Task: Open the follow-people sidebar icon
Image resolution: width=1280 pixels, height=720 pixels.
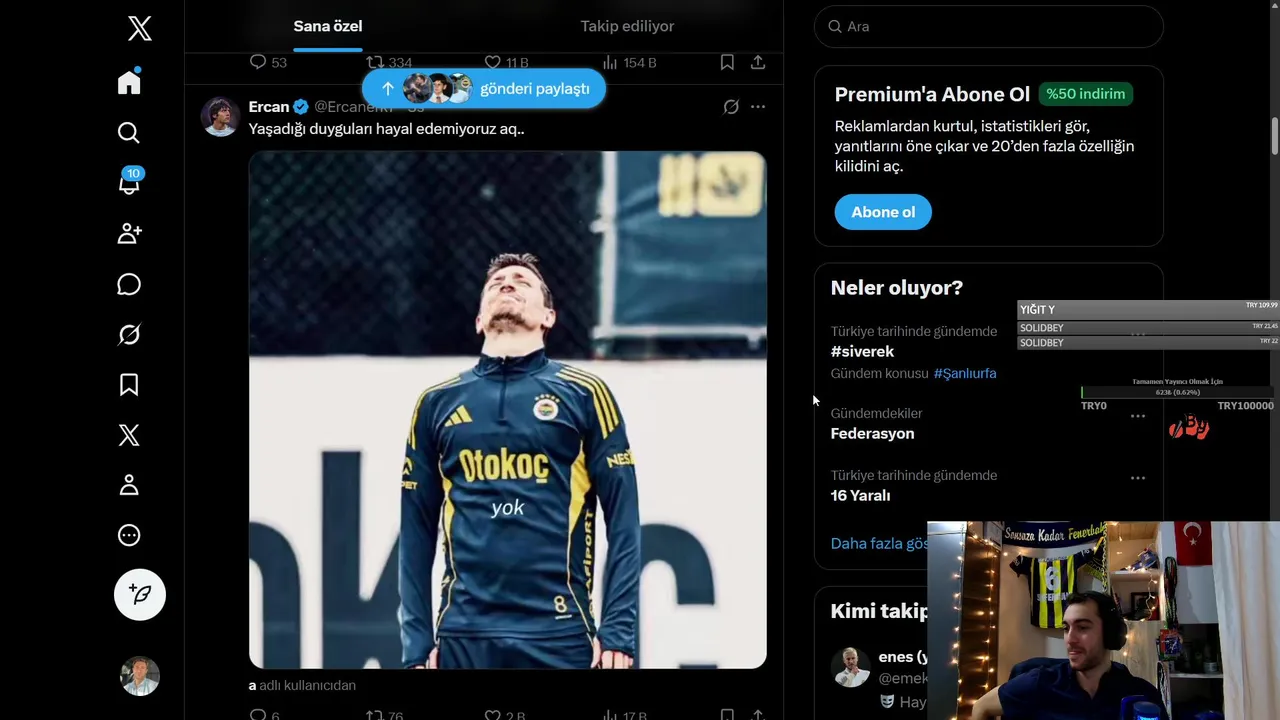Action: pos(129,234)
